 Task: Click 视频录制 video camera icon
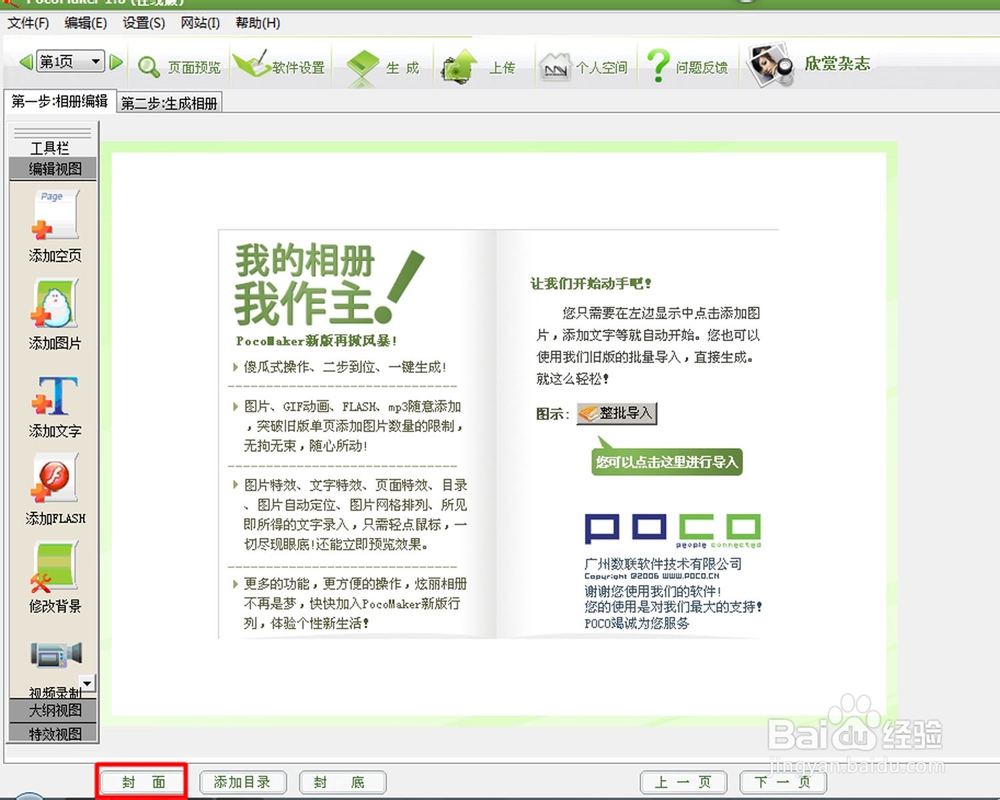[56, 655]
